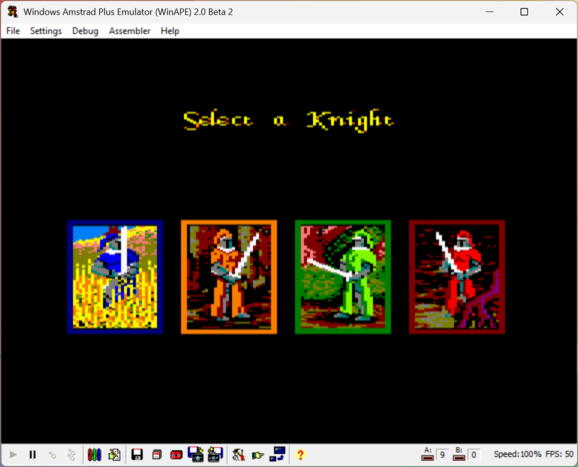
Task: Select the orange knight portrait
Action: (x=229, y=277)
